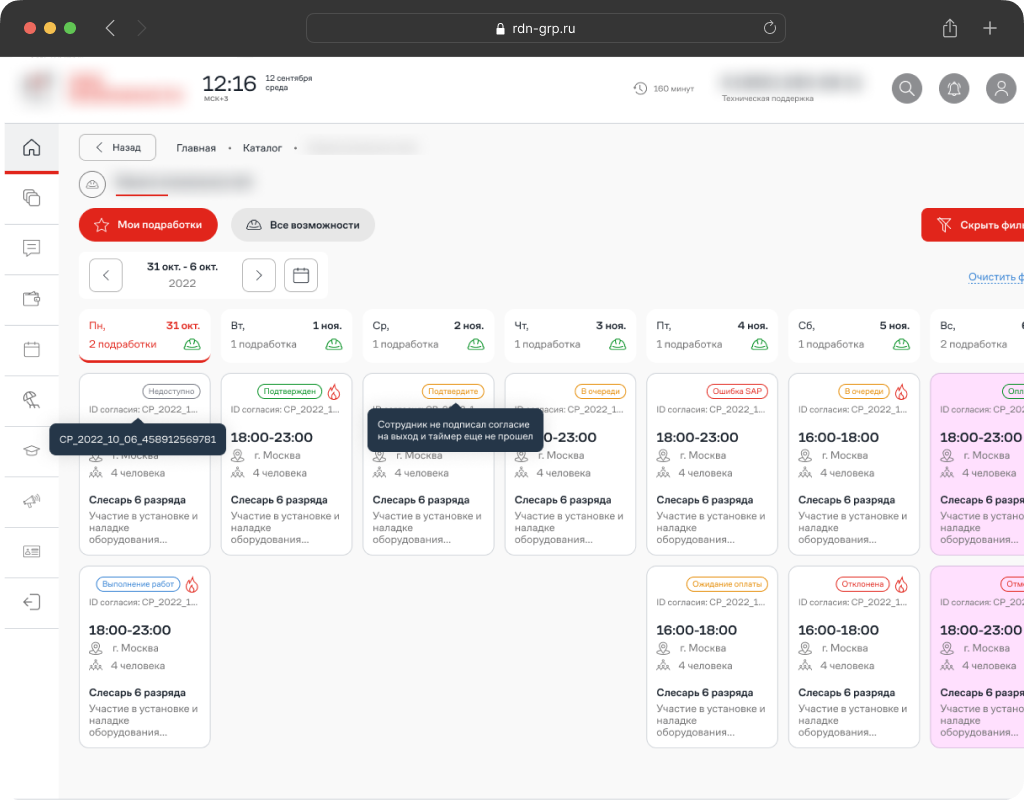Open the beach umbrella vacation sidebar icon
The height and width of the screenshot is (800, 1024).
[31, 400]
